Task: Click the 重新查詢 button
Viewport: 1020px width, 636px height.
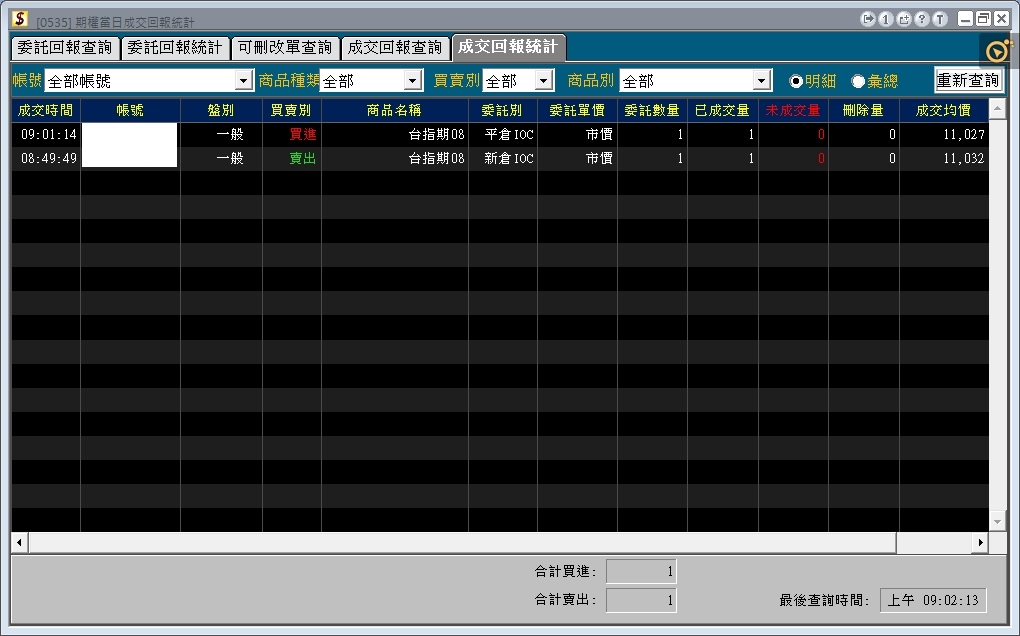Action: [x=968, y=80]
